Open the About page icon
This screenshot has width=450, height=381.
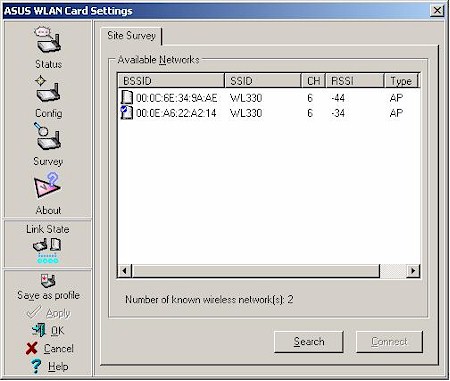pyautogui.click(x=47, y=186)
